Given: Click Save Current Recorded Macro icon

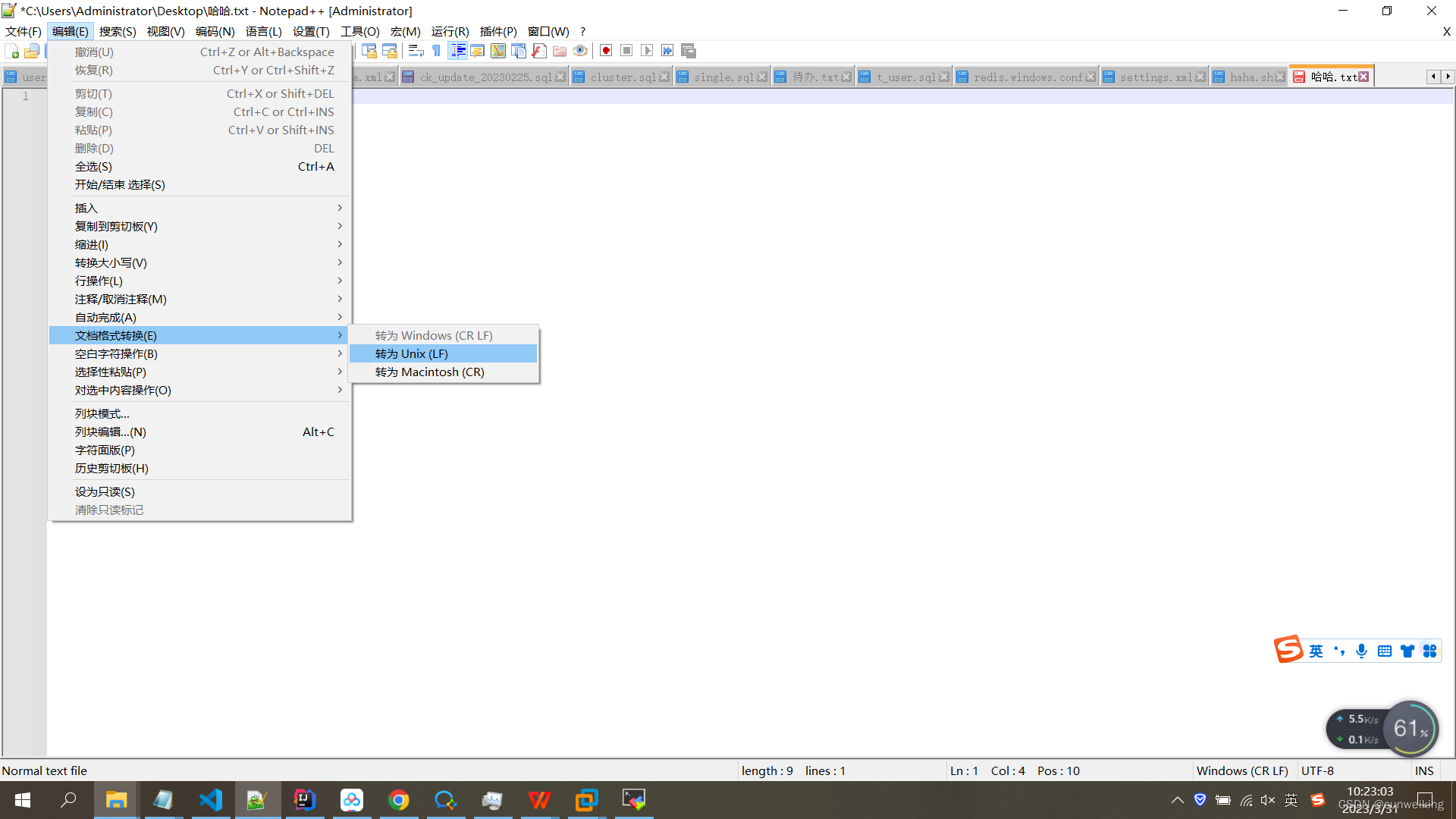Looking at the screenshot, I should [689, 51].
